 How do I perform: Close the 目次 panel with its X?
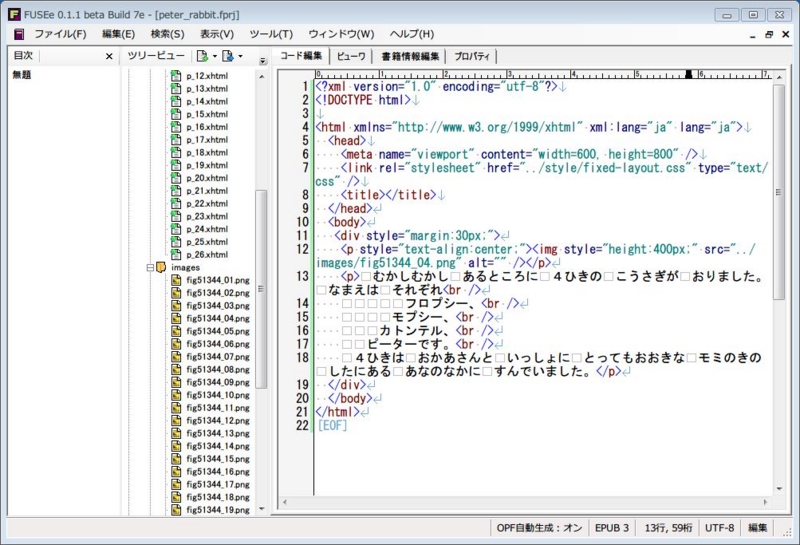point(109,56)
